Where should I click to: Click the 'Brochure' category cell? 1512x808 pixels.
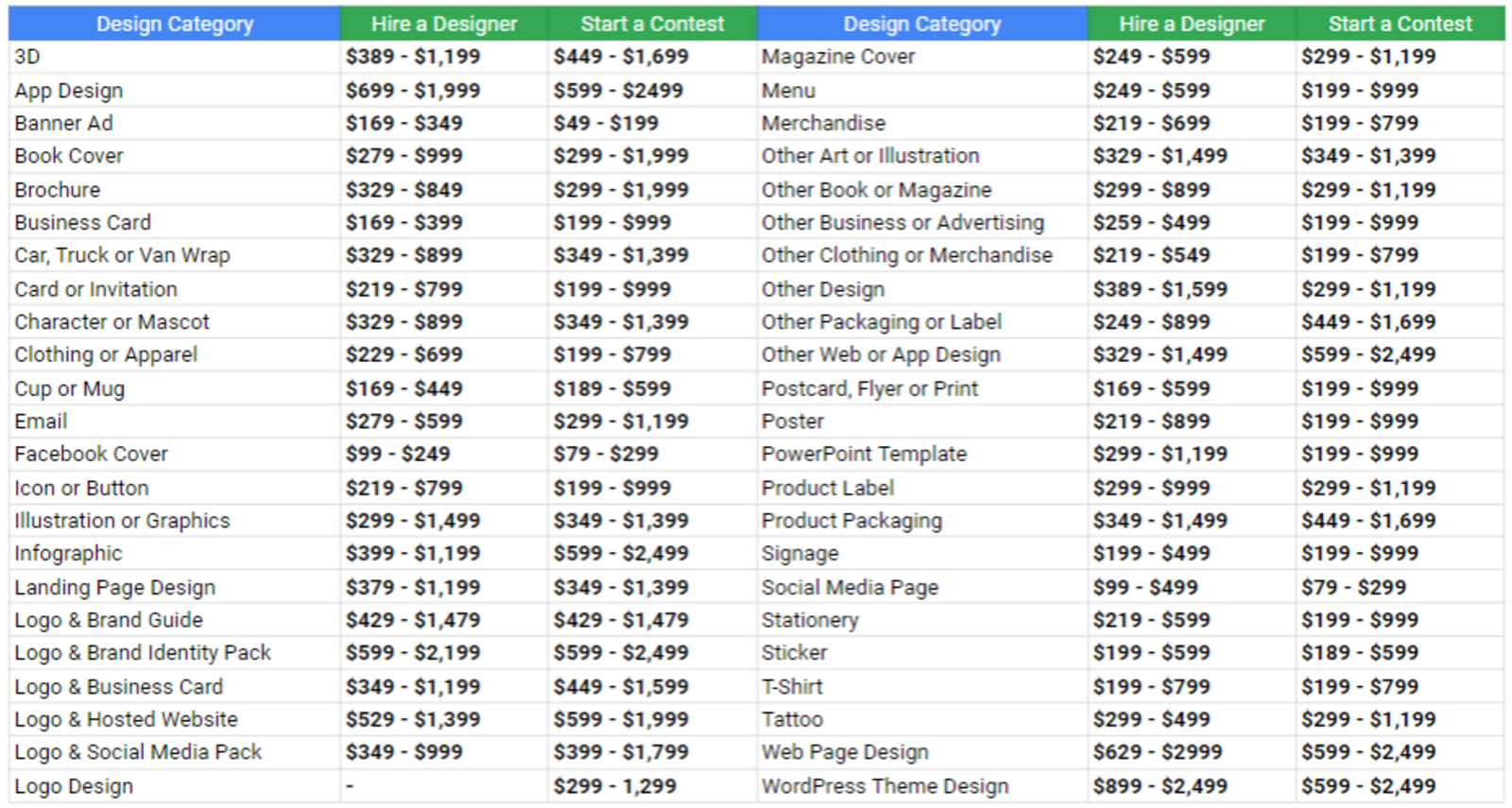click(x=175, y=190)
